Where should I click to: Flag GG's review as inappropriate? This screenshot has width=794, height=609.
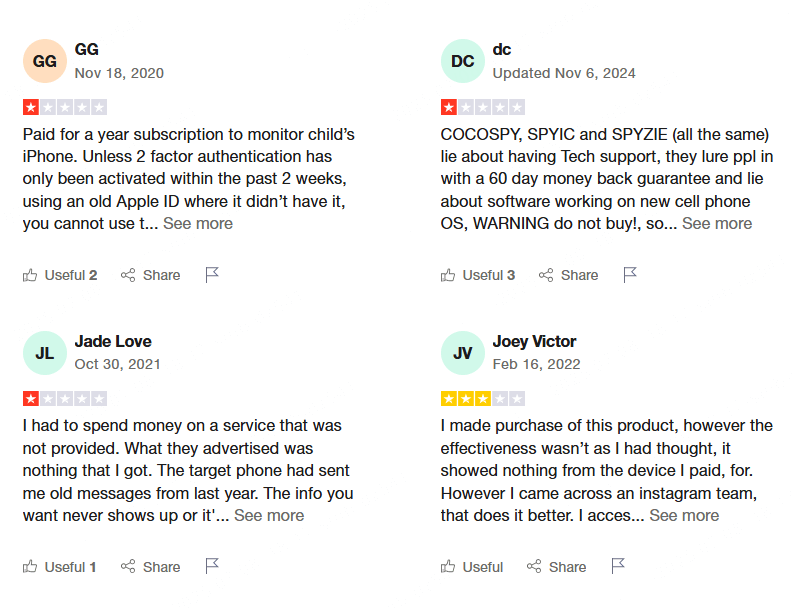pyautogui.click(x=212, y=275)
